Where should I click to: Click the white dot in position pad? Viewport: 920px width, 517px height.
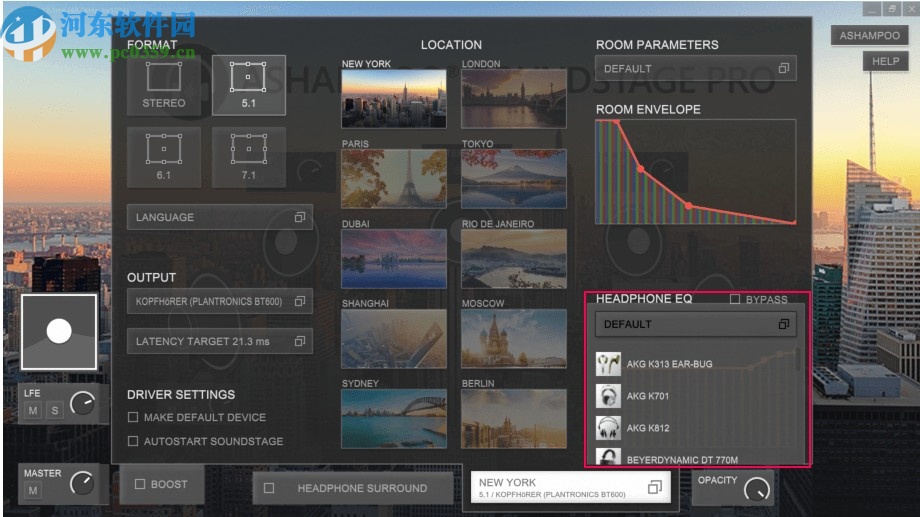59,331
